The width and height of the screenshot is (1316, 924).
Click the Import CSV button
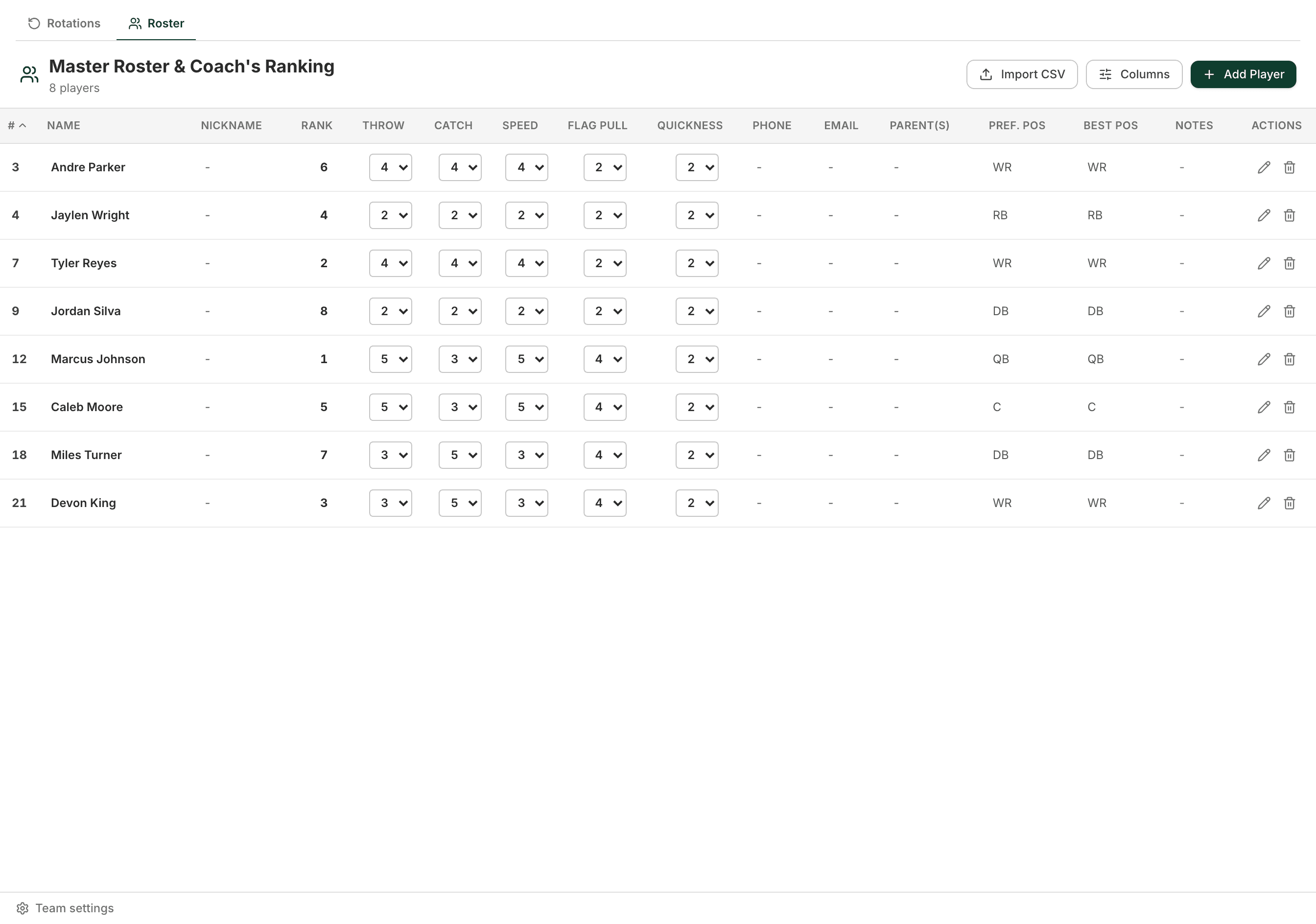pos(1022,74)
